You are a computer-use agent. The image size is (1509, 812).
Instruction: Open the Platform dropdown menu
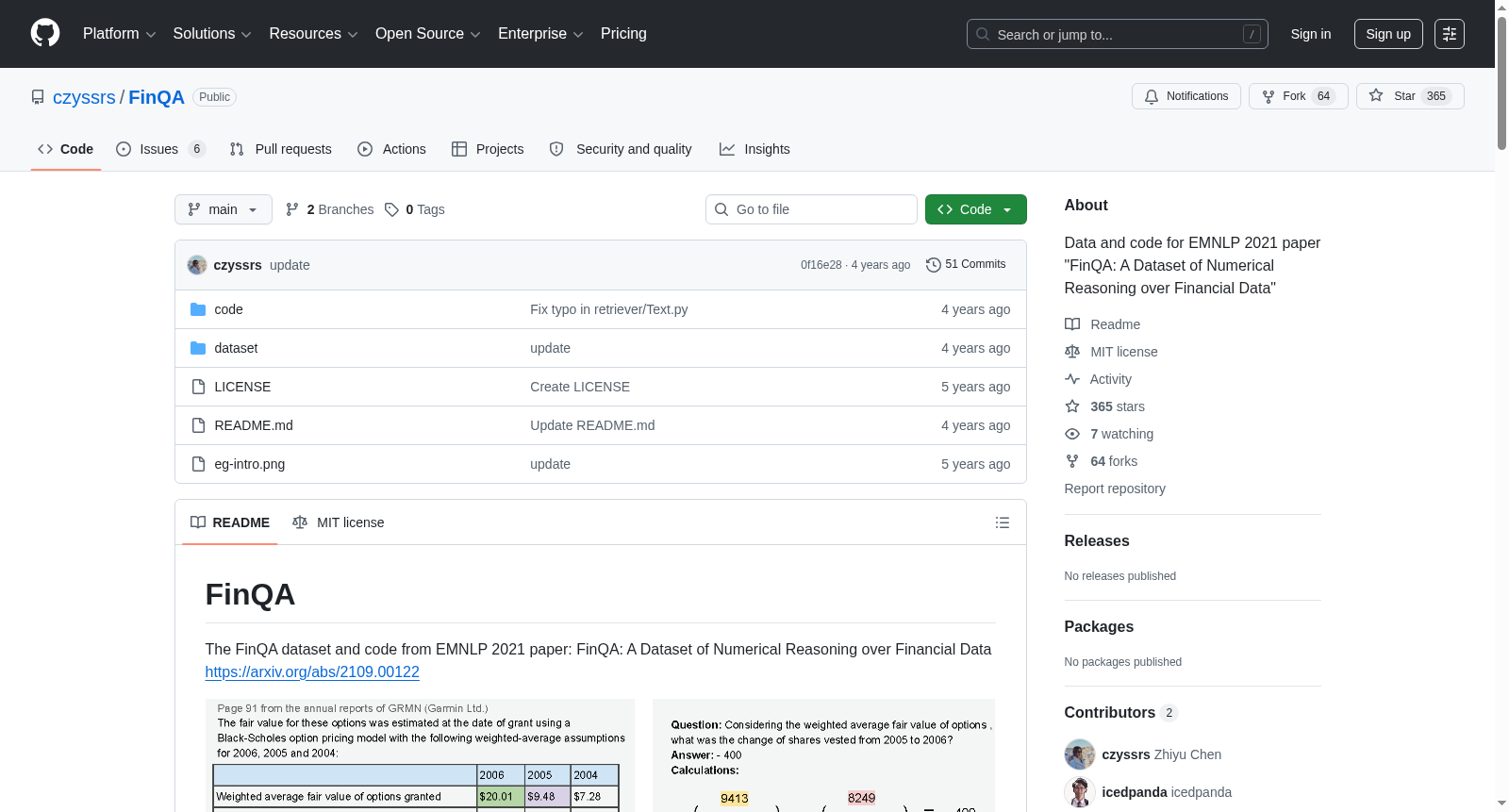tap(119, 34)
